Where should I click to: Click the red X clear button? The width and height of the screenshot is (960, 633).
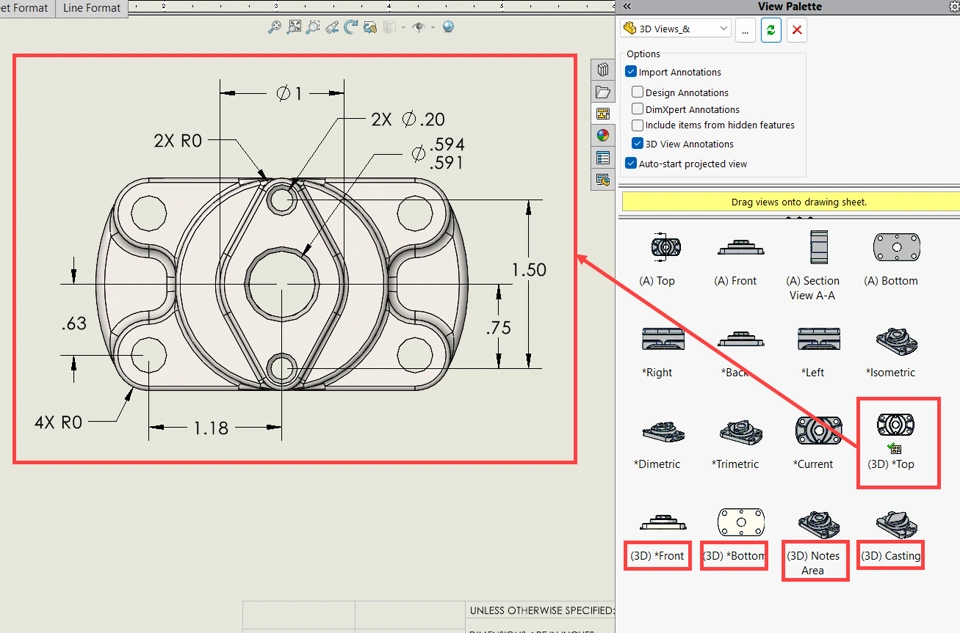[797, 30]
